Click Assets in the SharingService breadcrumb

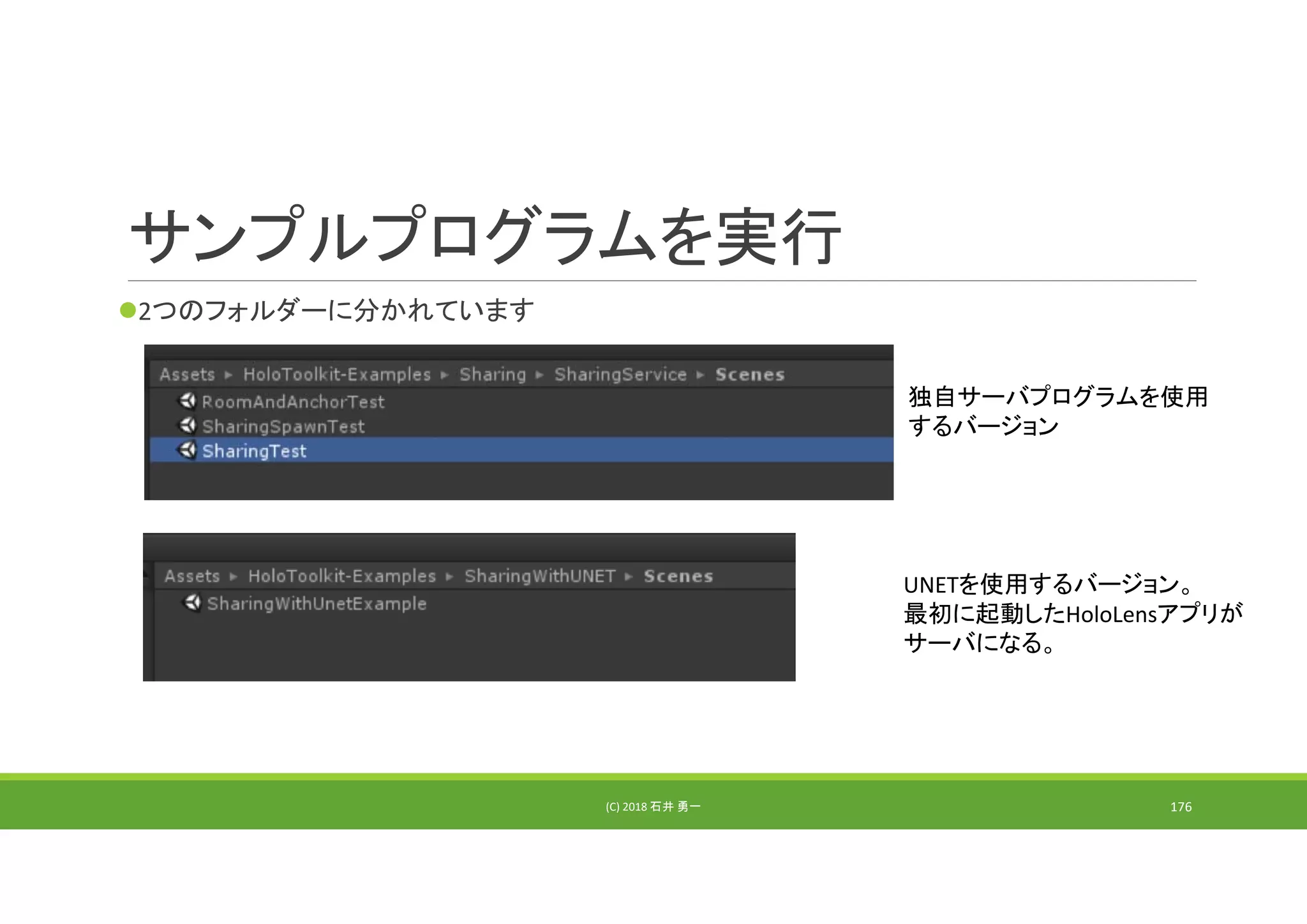(x=187, y=375)
